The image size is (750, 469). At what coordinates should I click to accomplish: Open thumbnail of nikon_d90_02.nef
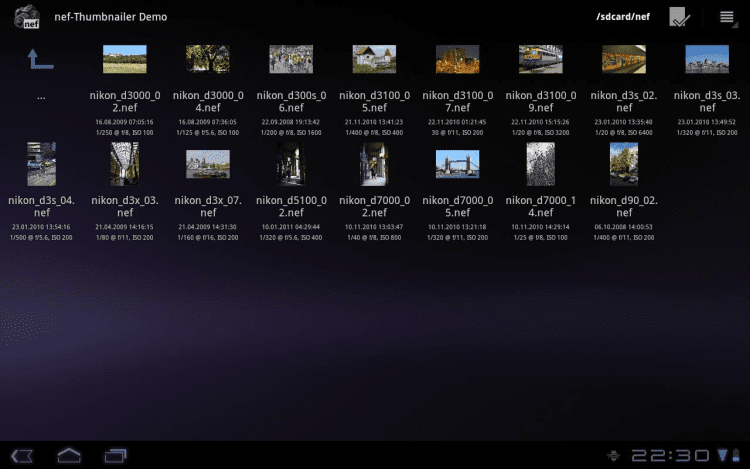coord(624,164)
